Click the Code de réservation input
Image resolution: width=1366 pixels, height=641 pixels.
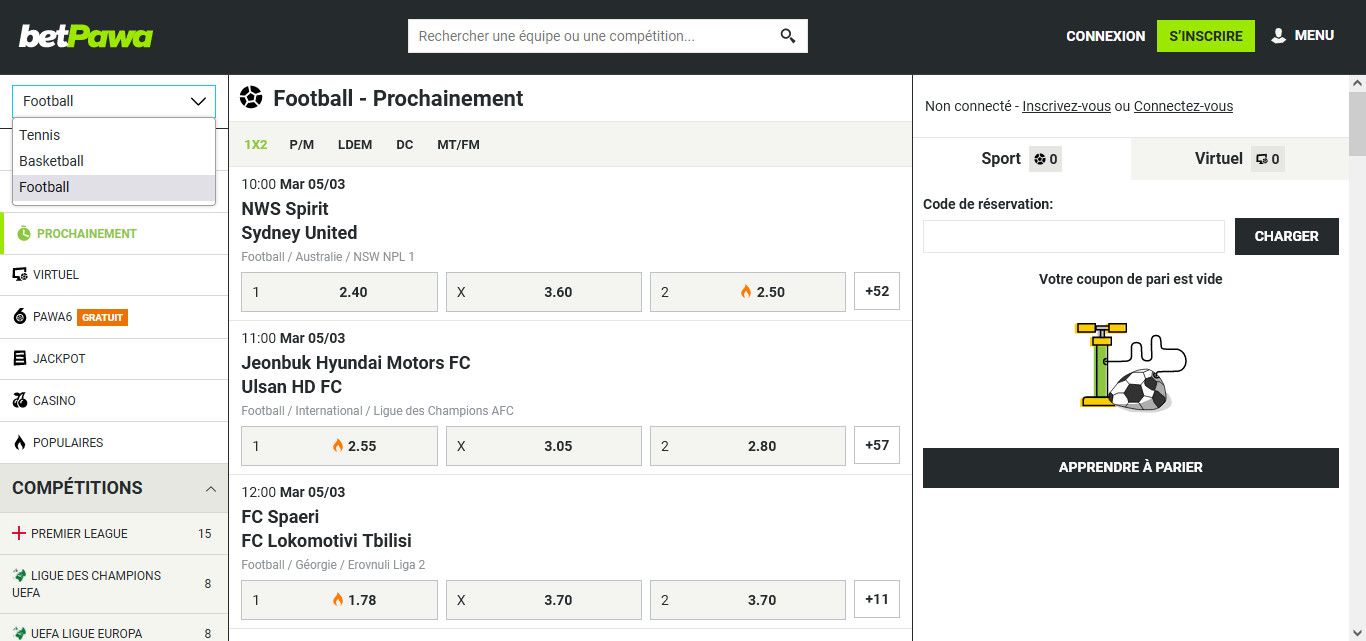click(x=1074, y=236)
